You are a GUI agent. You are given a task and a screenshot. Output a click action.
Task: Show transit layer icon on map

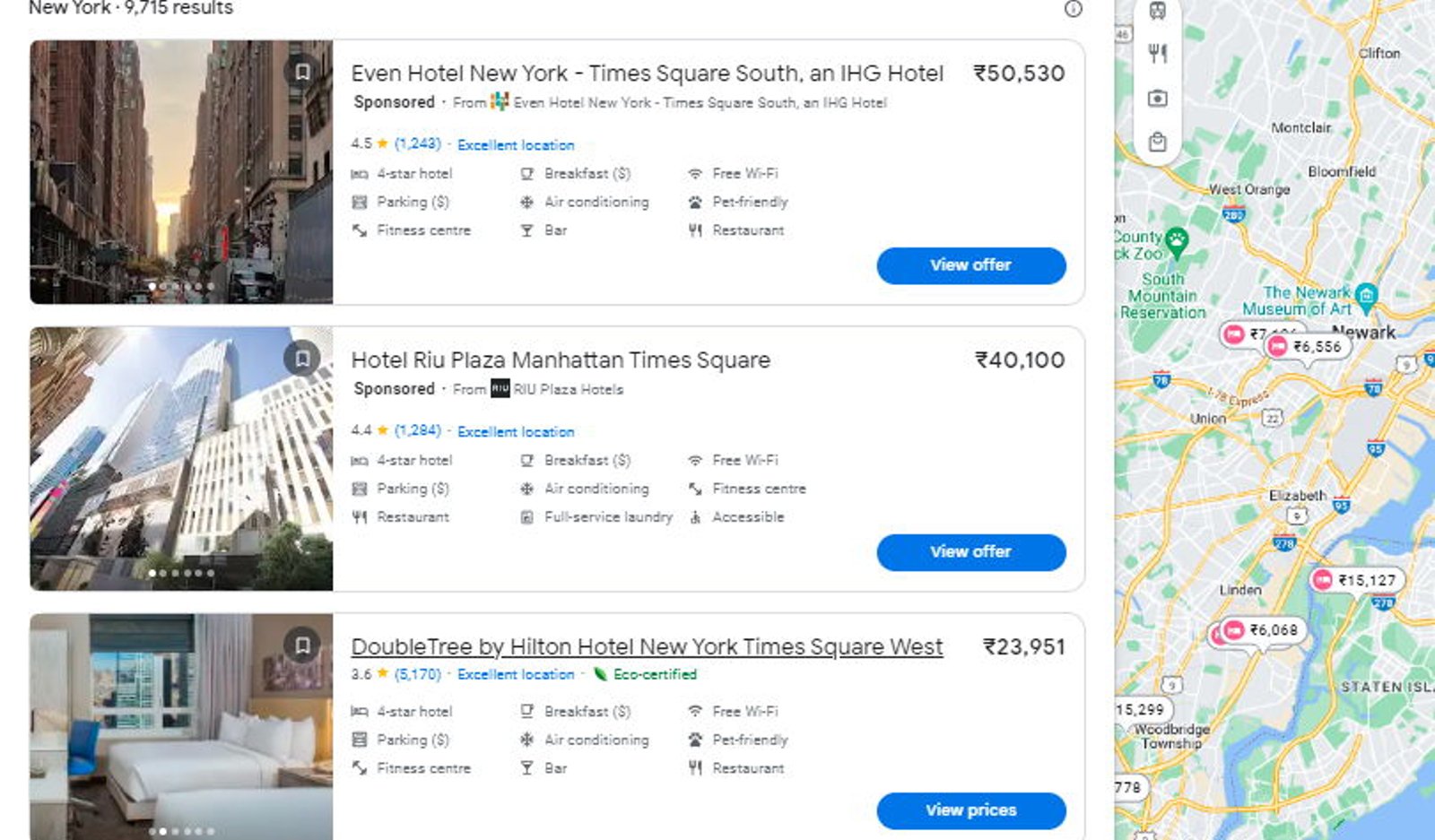[x=1158, y=11]
